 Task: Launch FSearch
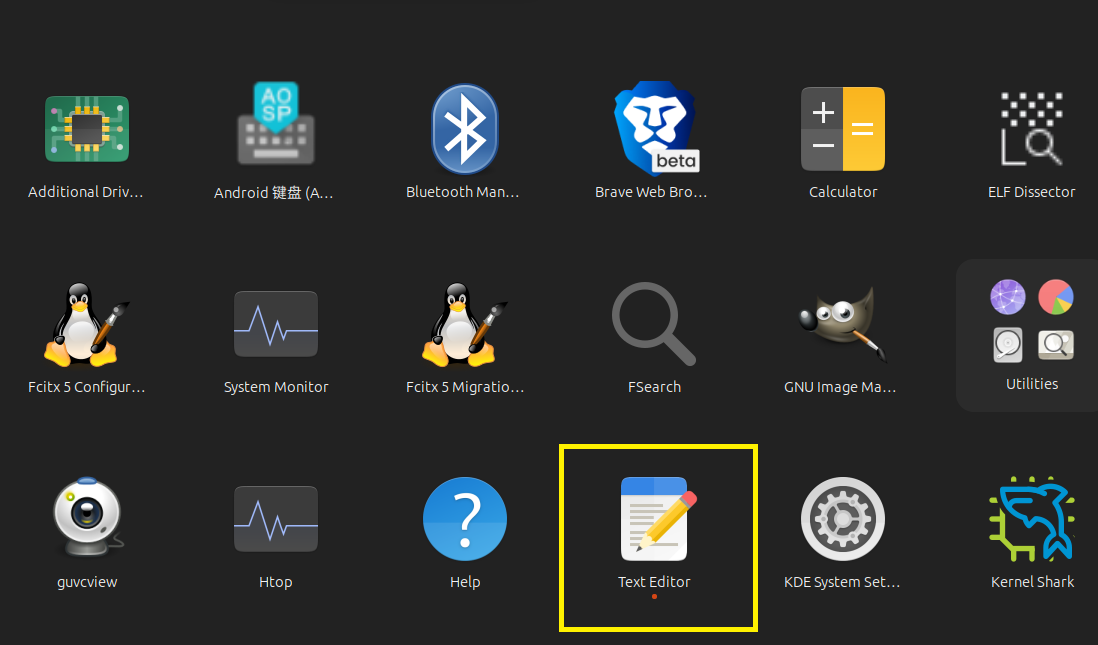(654, 324)
